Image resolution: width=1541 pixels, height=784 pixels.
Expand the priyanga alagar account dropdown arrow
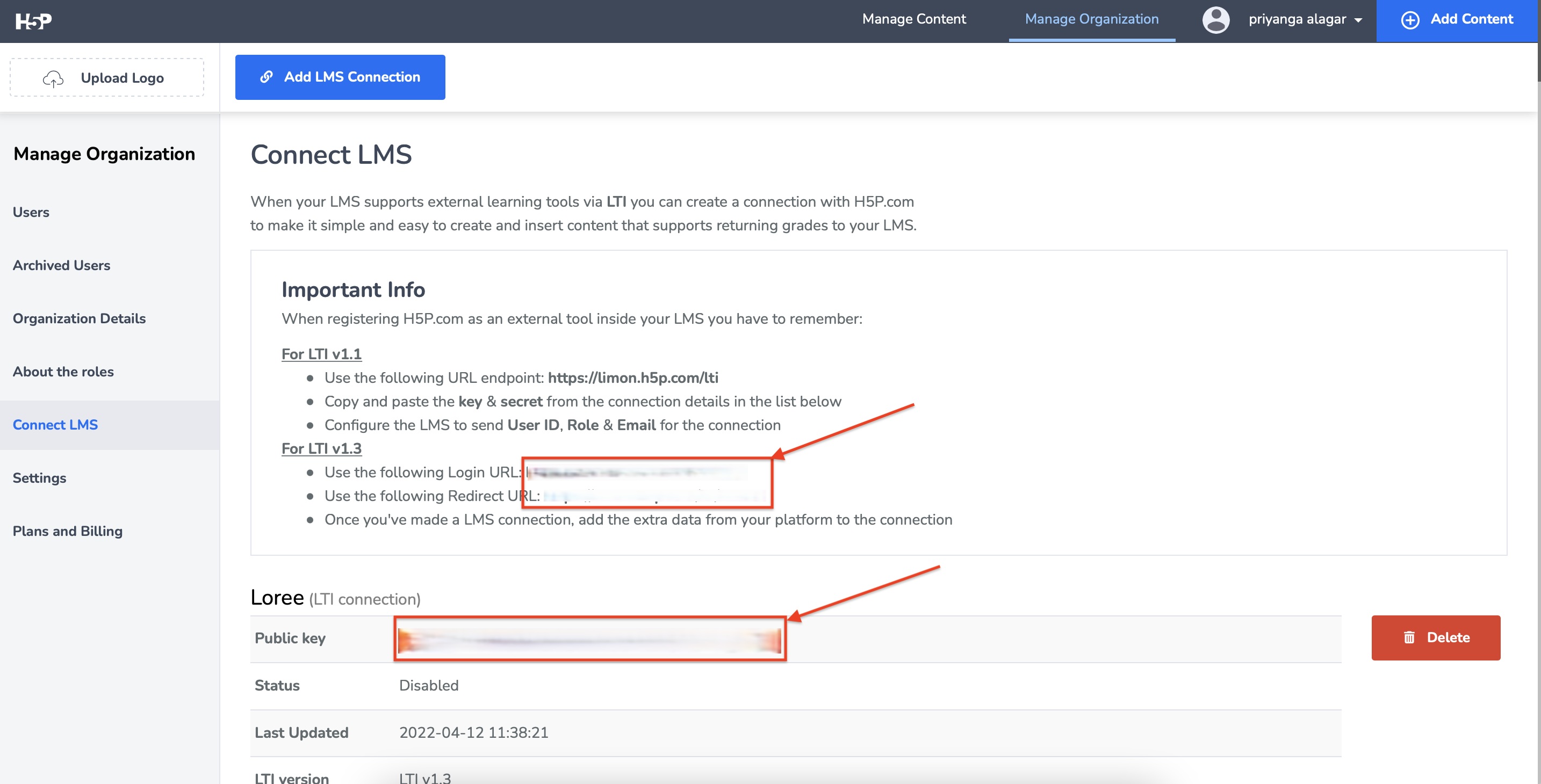pyautogui.click(x=1358, y=20)
